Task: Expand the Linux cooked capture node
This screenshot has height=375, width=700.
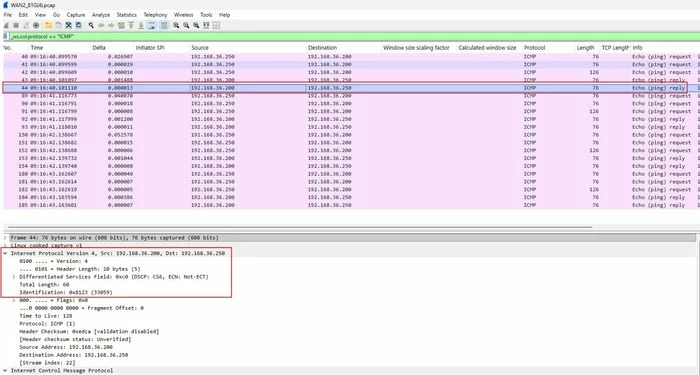Action: [5, 246]
